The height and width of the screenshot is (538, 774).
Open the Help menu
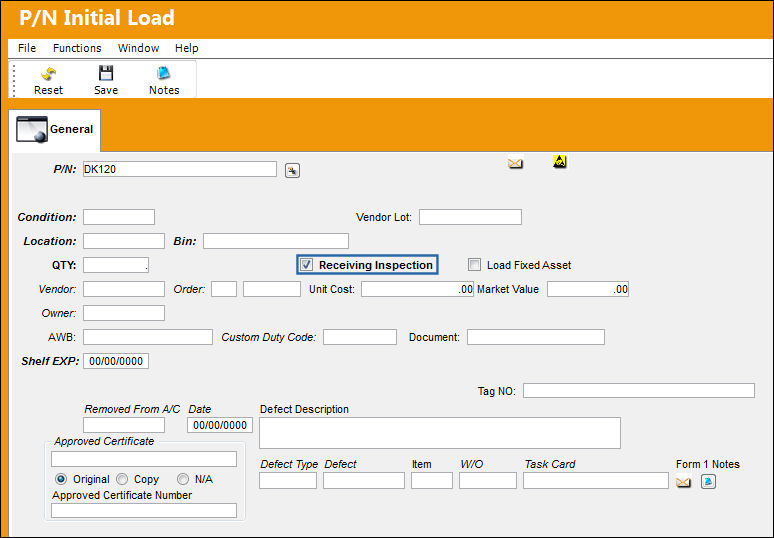[187, 48]
